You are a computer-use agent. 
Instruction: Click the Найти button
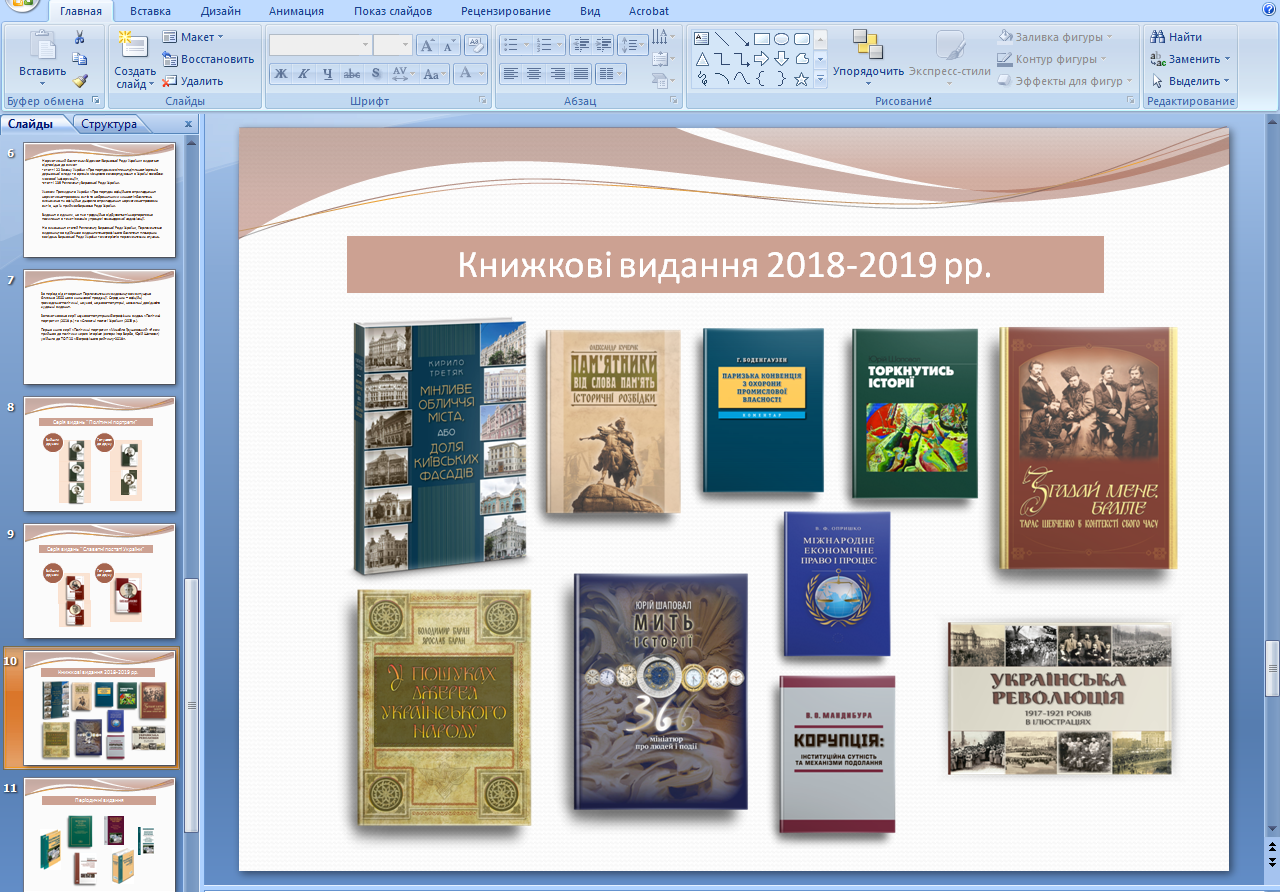click(x=1176, y=37)
